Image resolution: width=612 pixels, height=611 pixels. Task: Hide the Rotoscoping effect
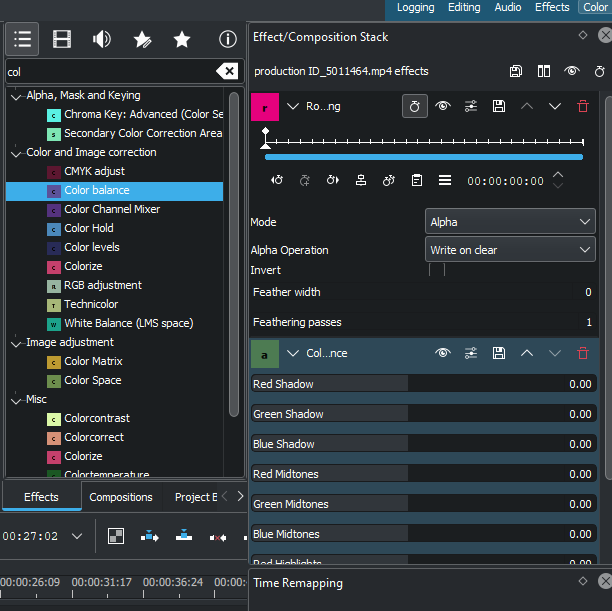pos(443,106)
